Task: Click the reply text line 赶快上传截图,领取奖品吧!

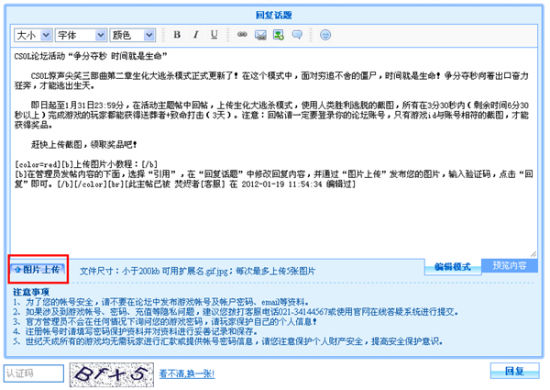Action: (x=84, y=144)
